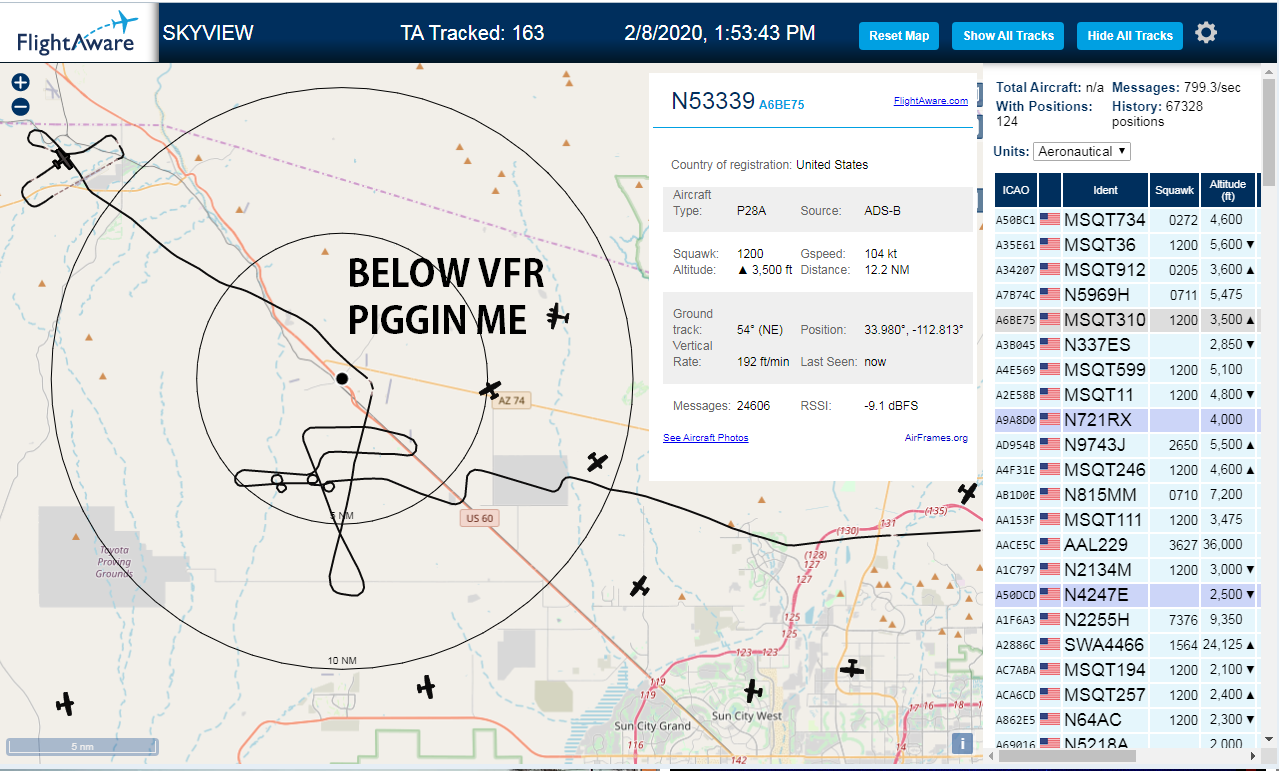Screen dimensions: 1279x771
Task: Click the FlightAware logo
Action: pos(78,32)
